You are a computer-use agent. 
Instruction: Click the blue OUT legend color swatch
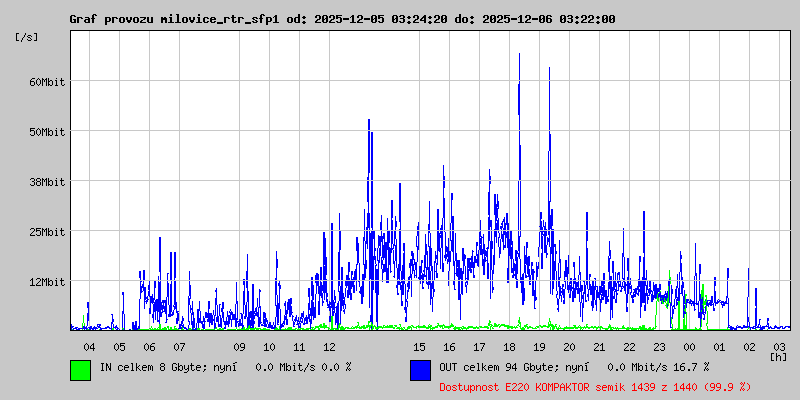pyautogui.click(x=420, y=369)
